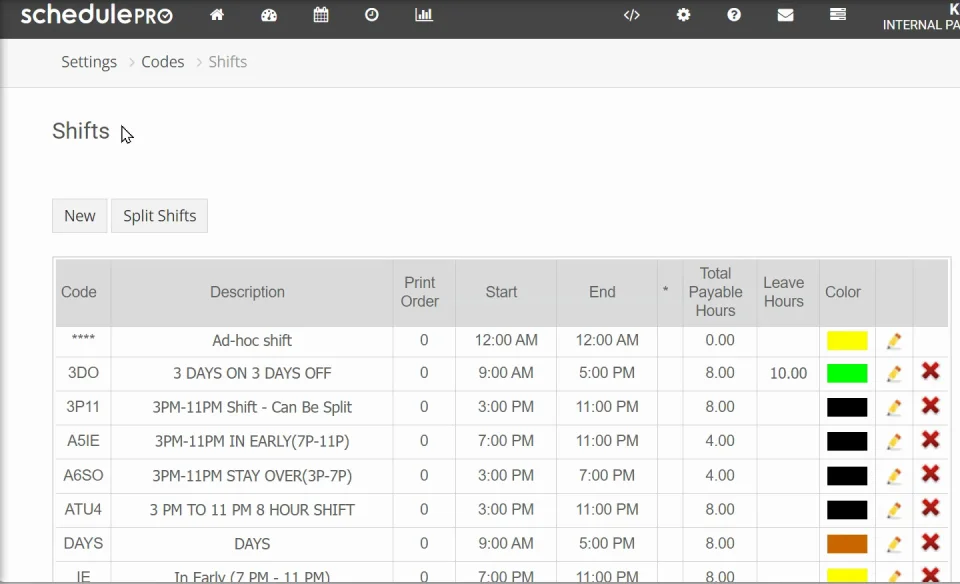Click the Home icon in top navigation

(x=217, y=15)
